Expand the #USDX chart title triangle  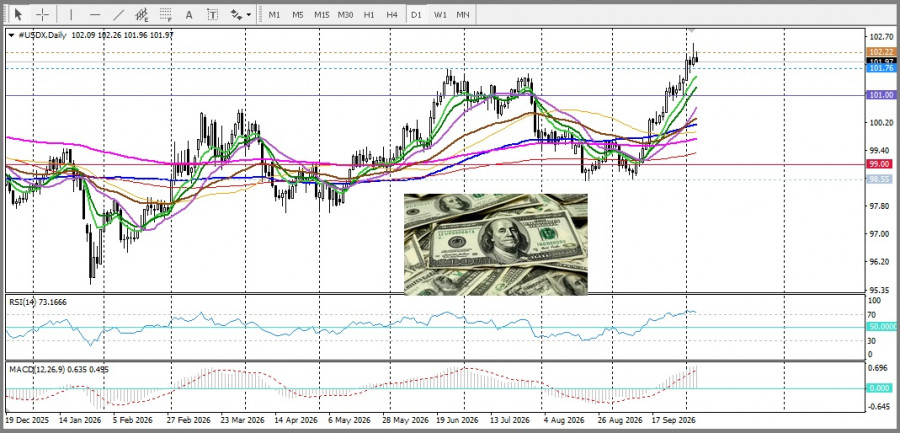point(11,35)
